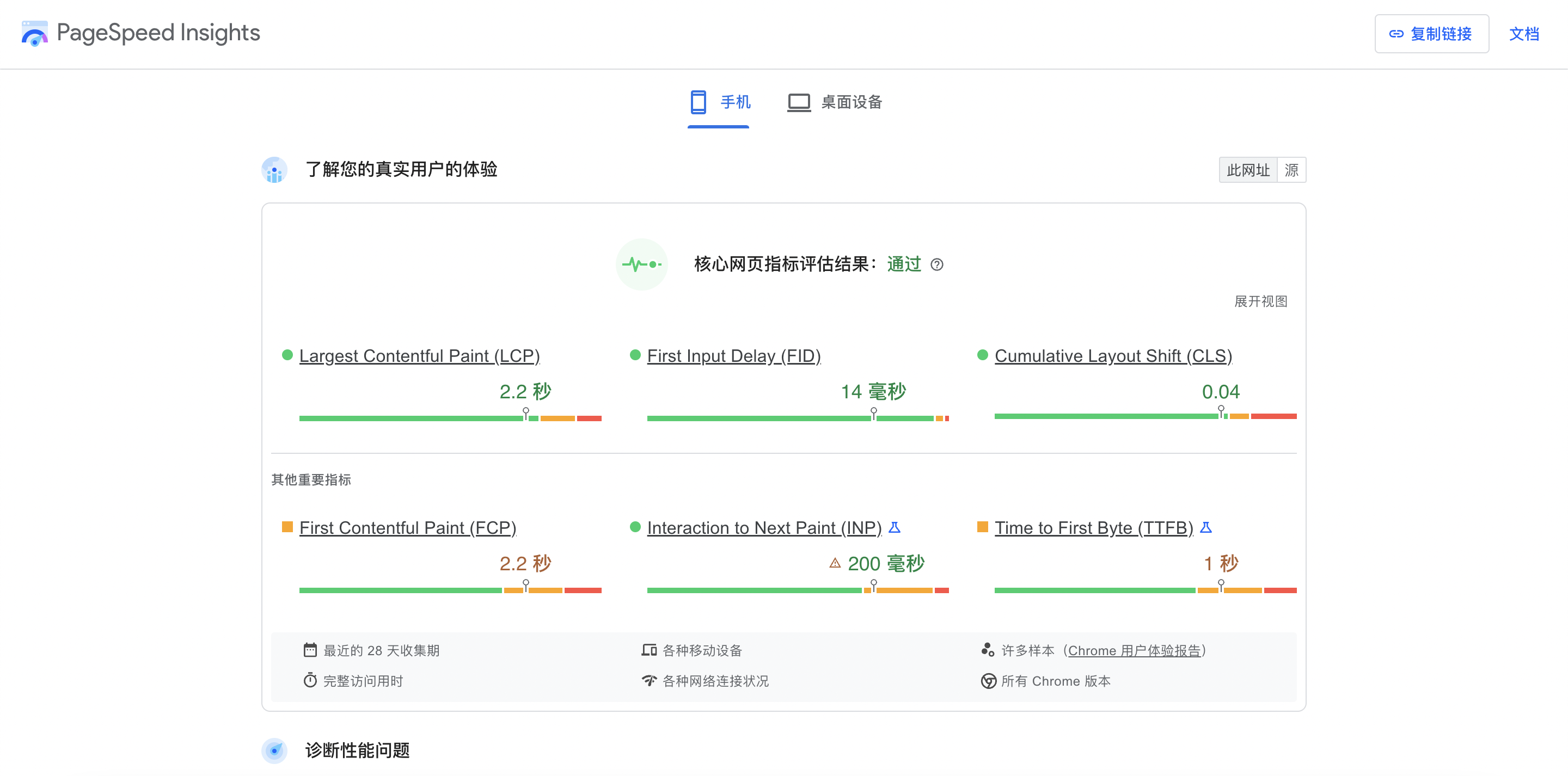
Task: Click the 复制链接 button
Action: click(x=1432, y=34)
